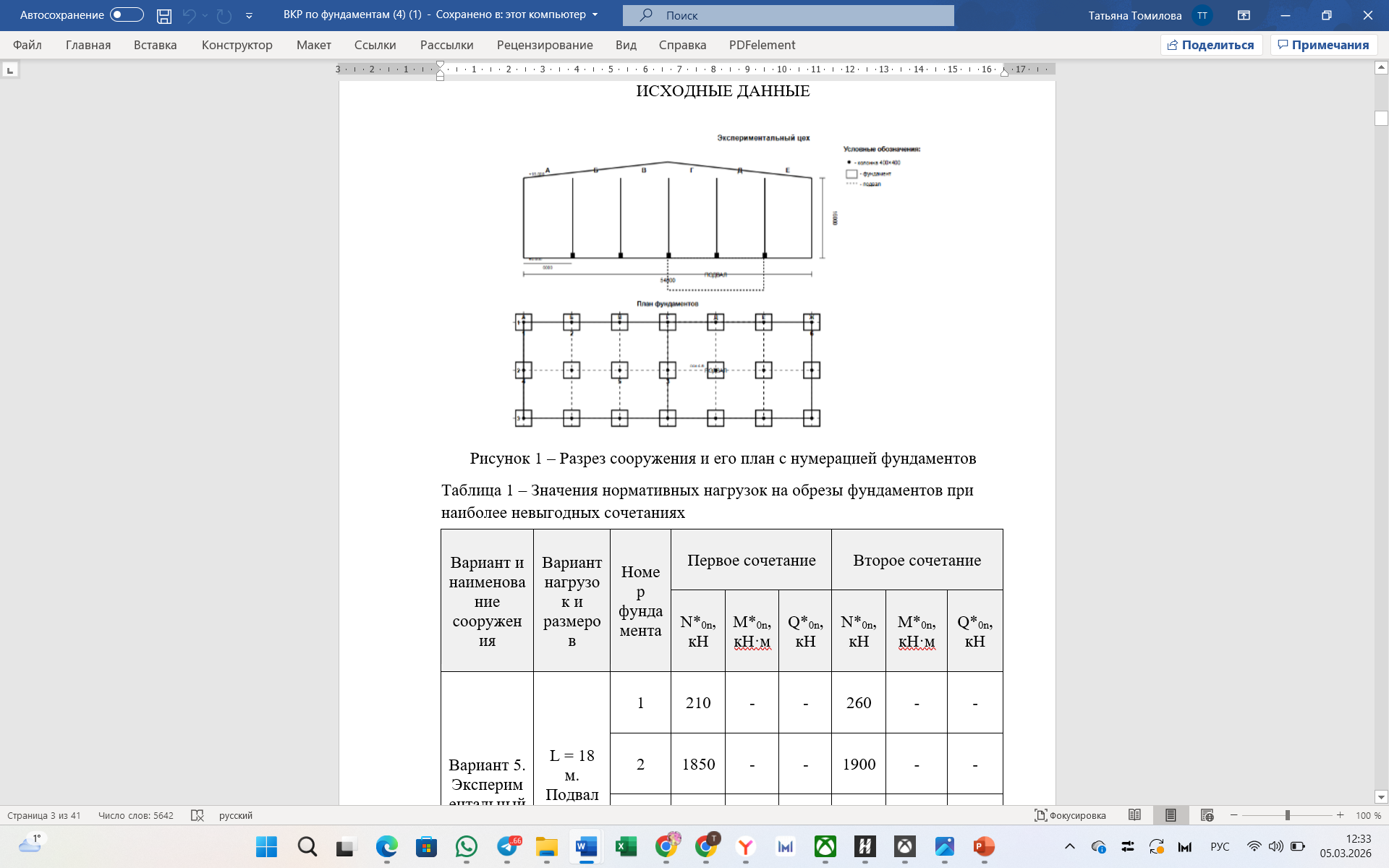Click the Save floppy disk icon
The image size is (1389, 868).
(x=164, y=15)
